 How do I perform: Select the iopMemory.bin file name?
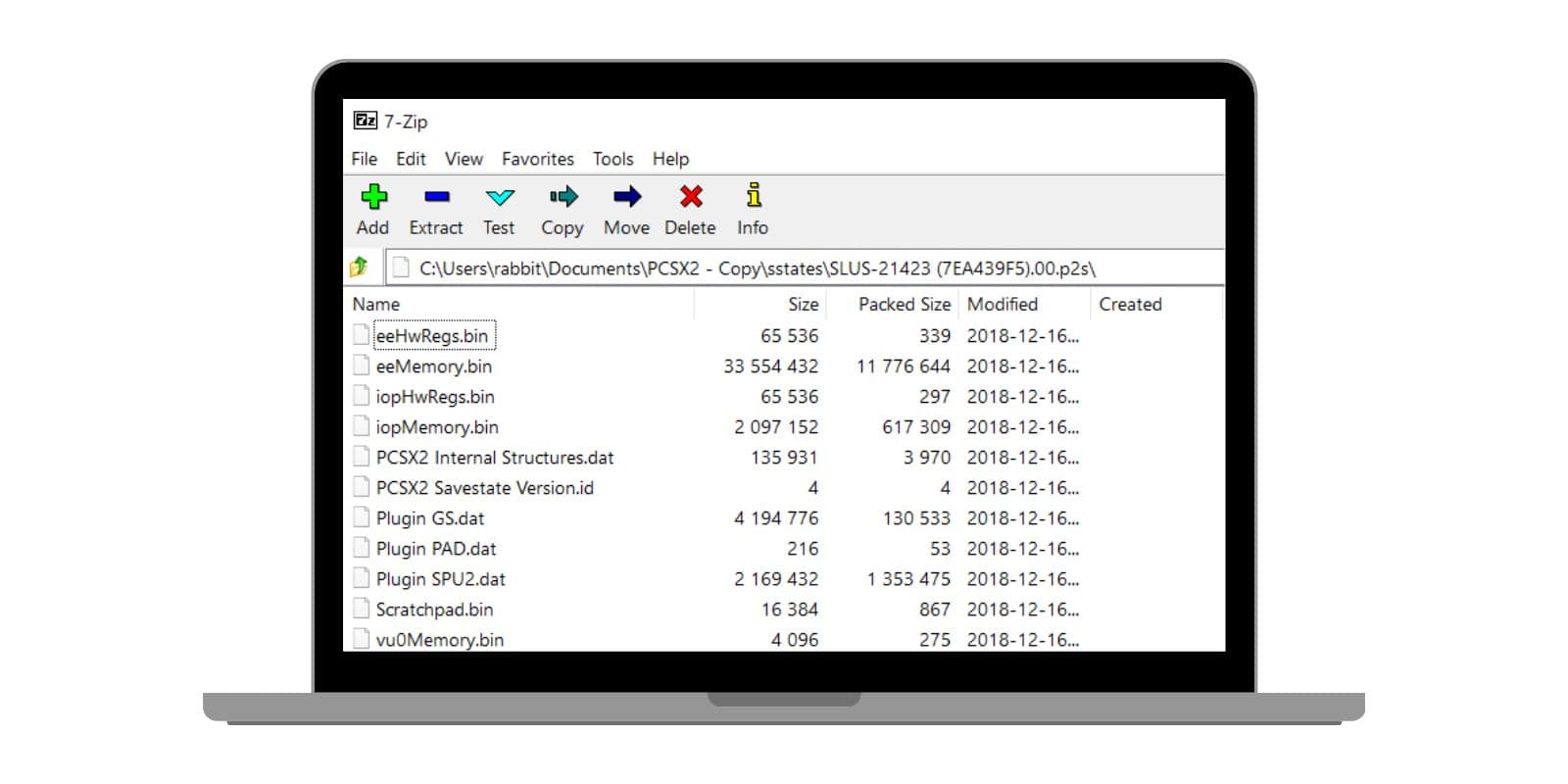click(x=437, y=426)
